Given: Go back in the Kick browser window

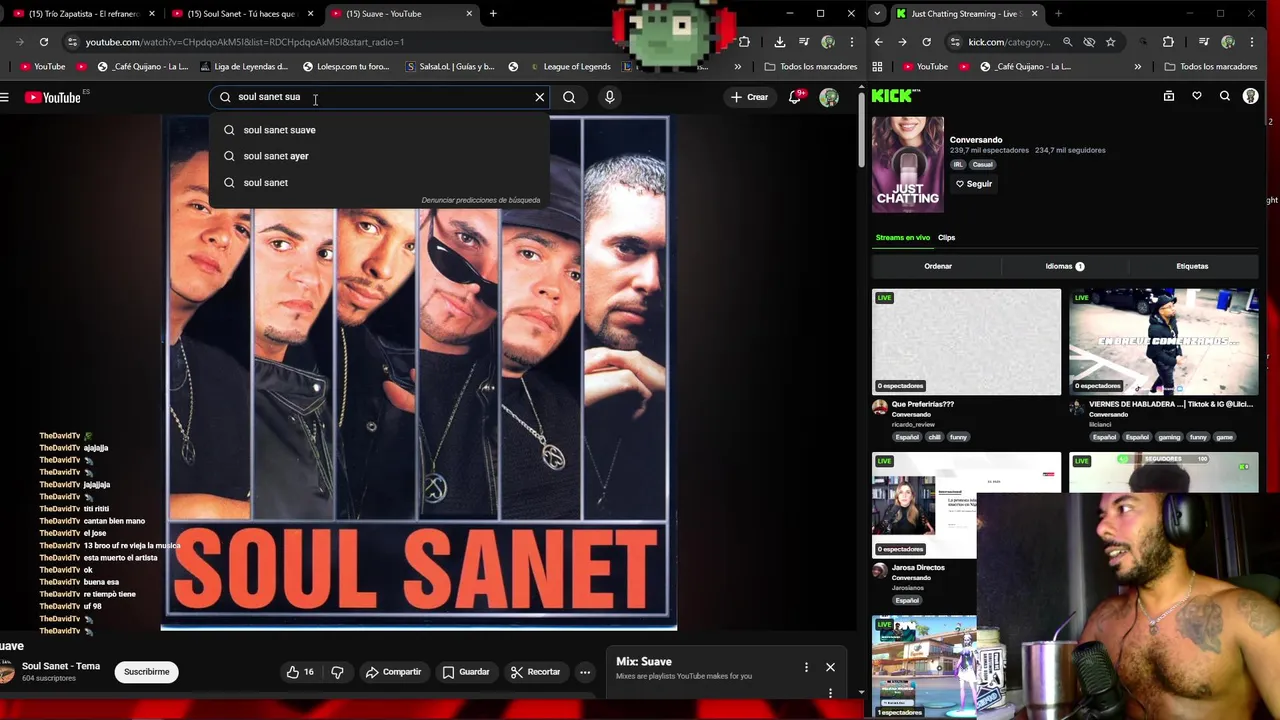Looking at the screenshot, I should (879, 42).
